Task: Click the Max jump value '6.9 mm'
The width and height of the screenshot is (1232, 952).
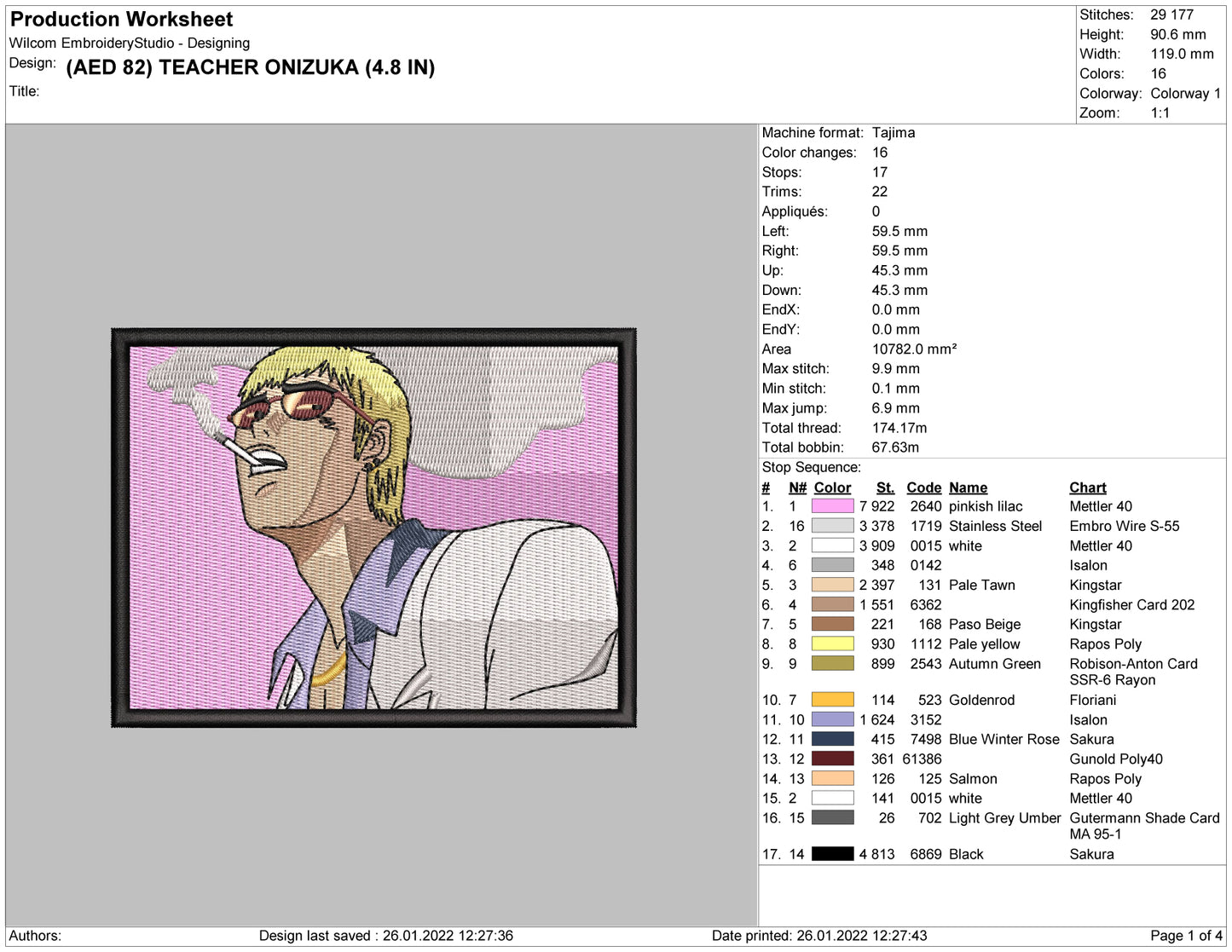Action: [895, 407]
